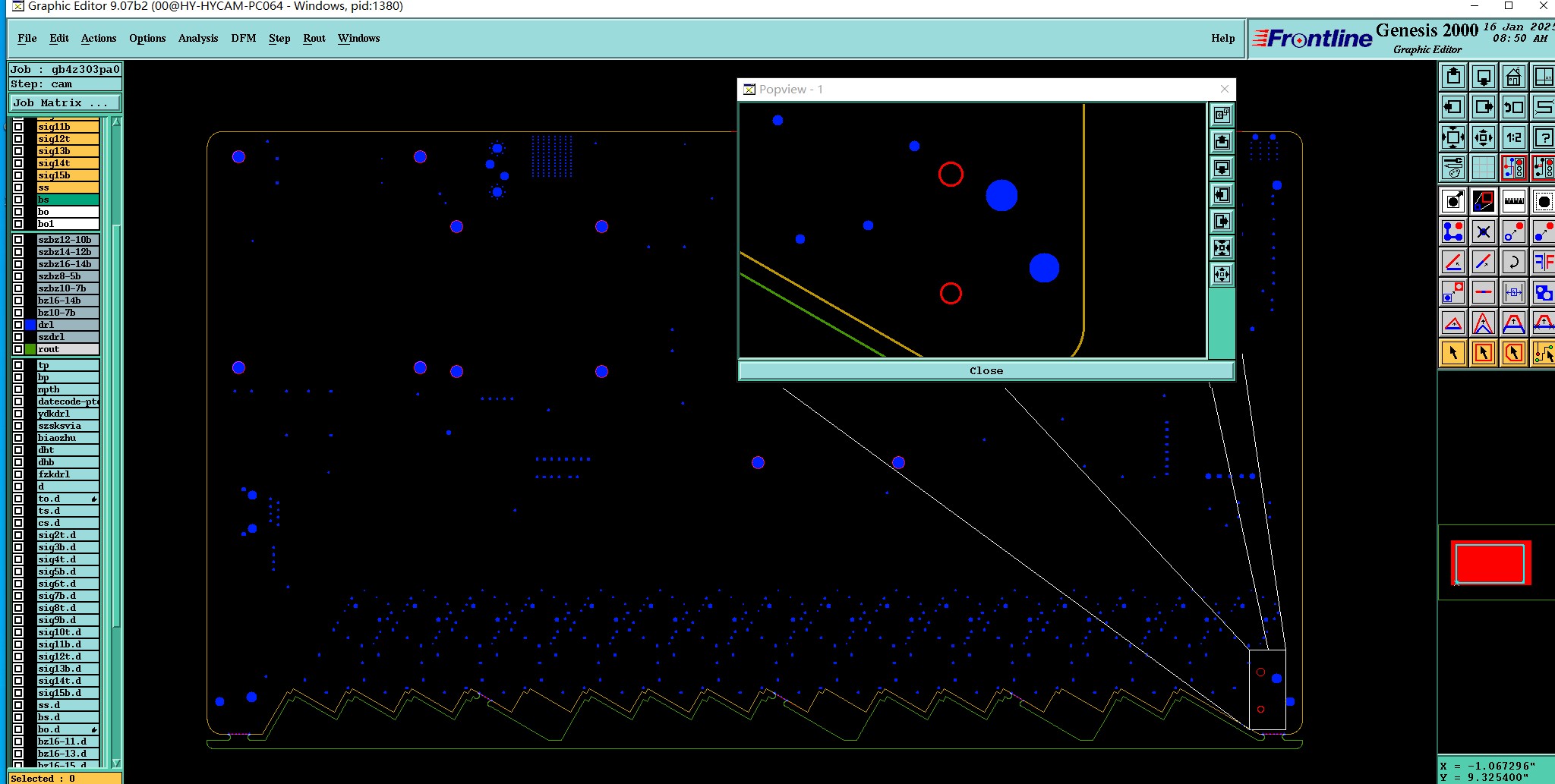Select the ruler measurement tool
The height and width of the screenshot is (784, 1555).
point(1513,201)
